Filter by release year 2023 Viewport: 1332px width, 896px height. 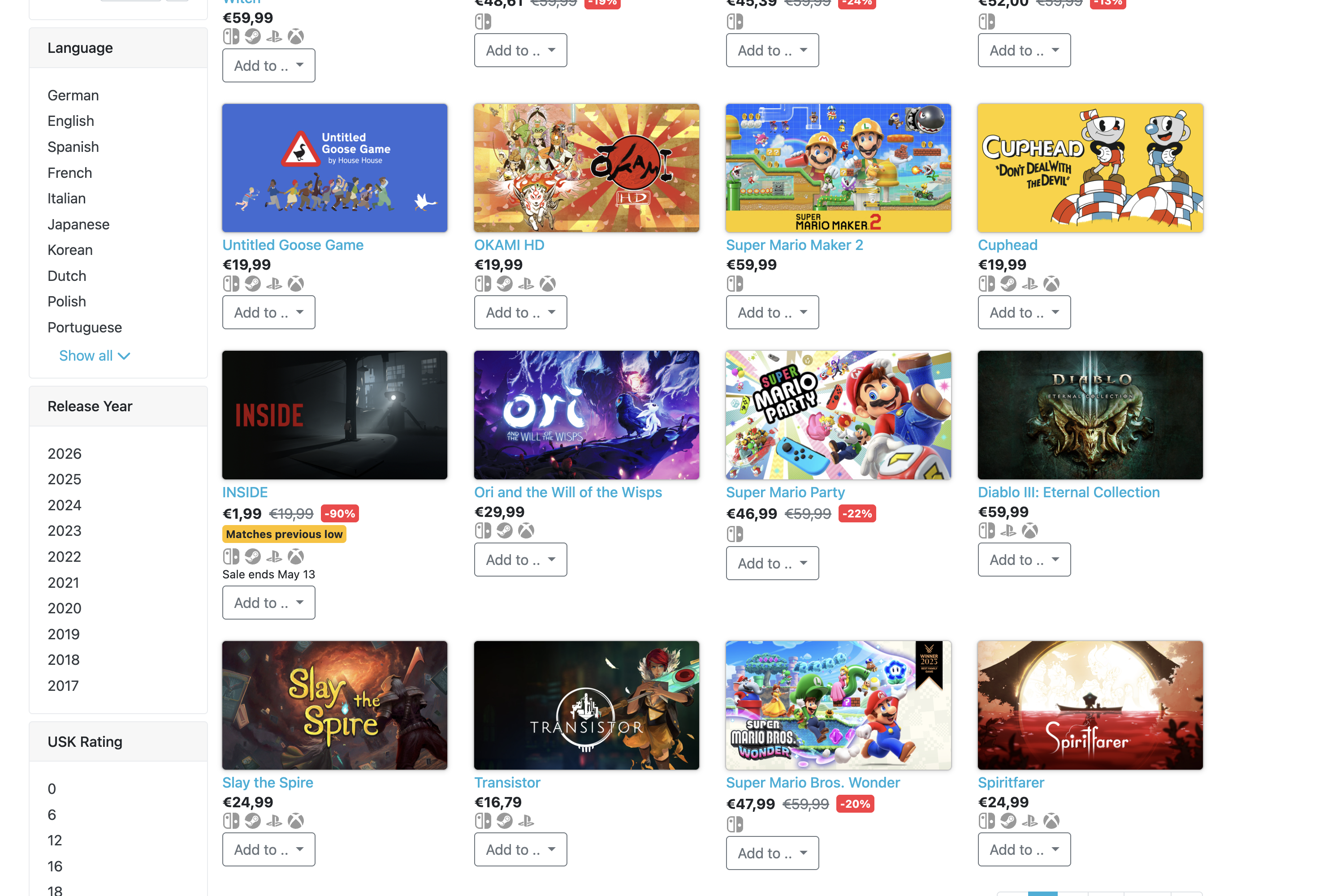coord(65,531)
